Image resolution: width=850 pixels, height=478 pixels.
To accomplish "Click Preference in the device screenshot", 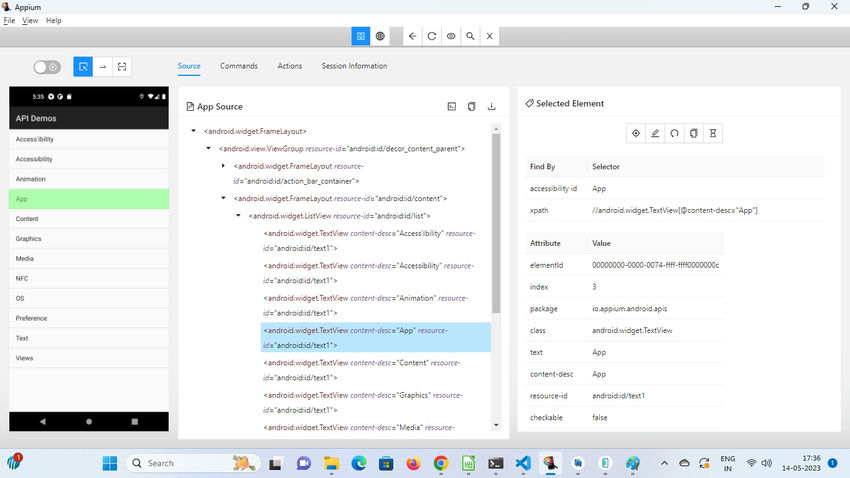I will tap(89, 318).
